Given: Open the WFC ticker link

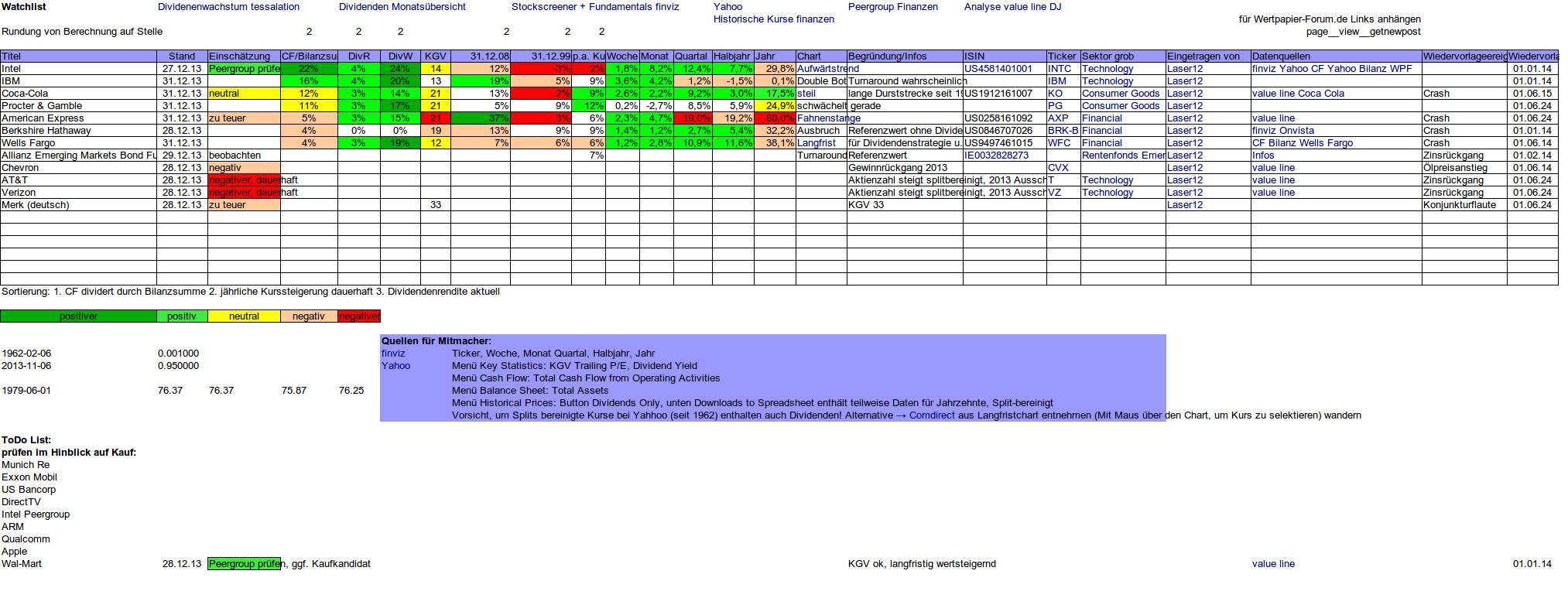Looking at the screenshot, I should click(x=1060, y=143).
